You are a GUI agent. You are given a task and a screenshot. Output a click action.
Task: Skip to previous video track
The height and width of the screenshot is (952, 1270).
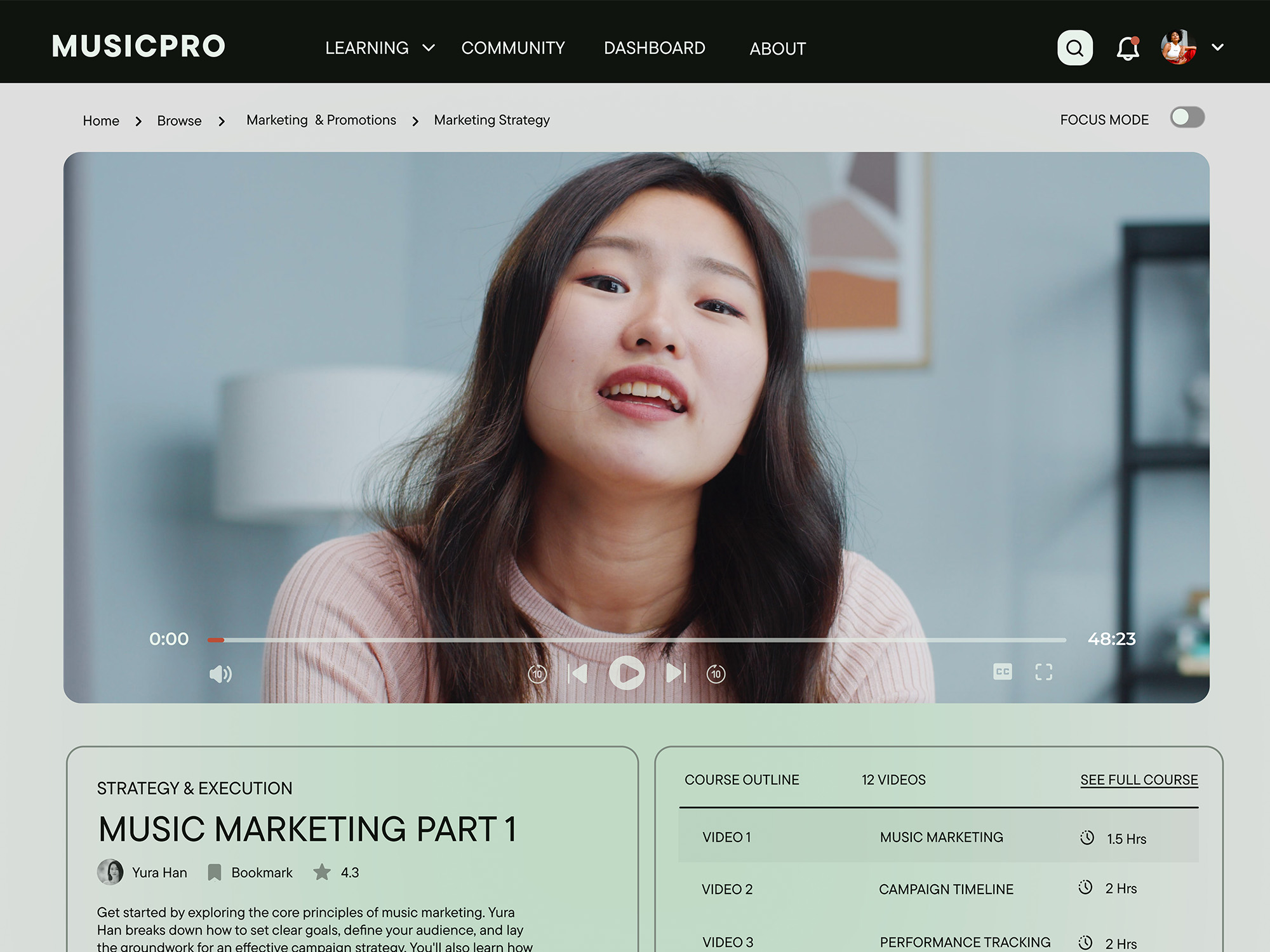click(x=578, y=673)
